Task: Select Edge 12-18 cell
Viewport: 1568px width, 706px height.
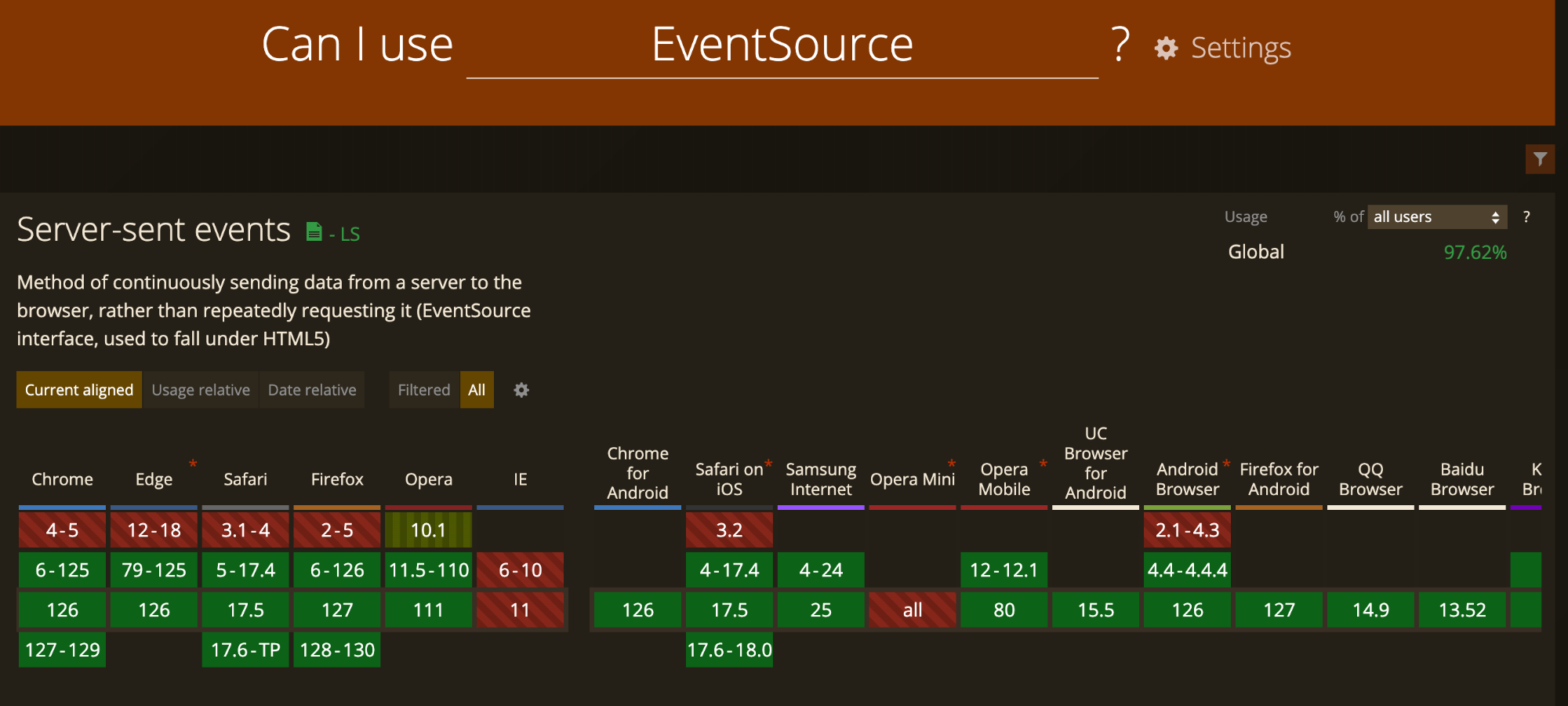Action: click(154, 530)
